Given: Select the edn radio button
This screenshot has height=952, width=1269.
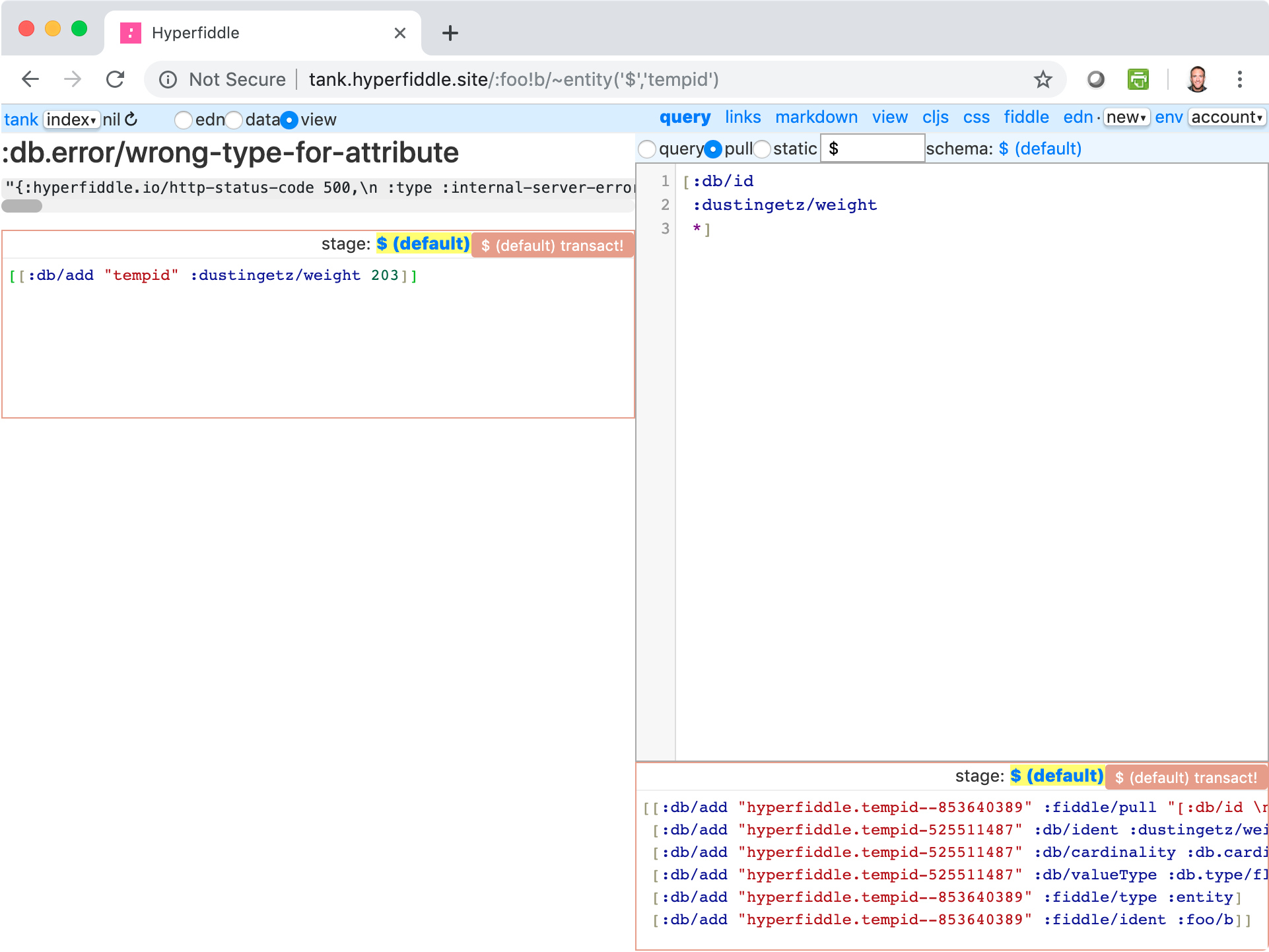Looking at the screenshot, I should point(183,120).
